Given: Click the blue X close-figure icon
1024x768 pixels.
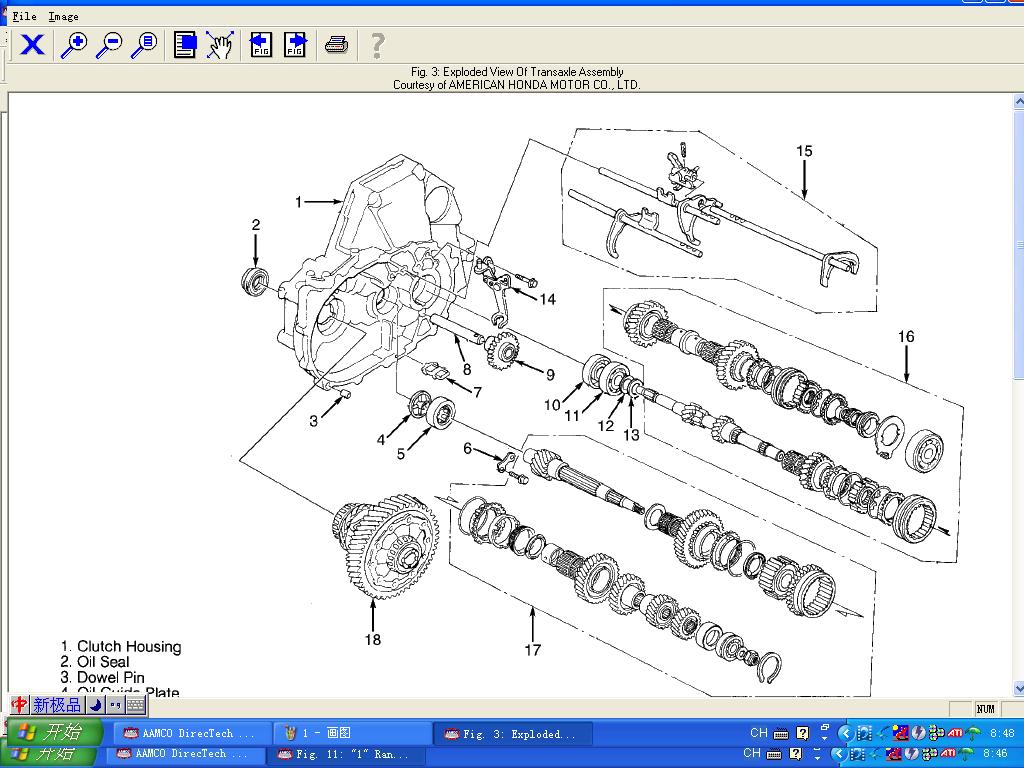Looking at the screenshot, I should [32, 45].
